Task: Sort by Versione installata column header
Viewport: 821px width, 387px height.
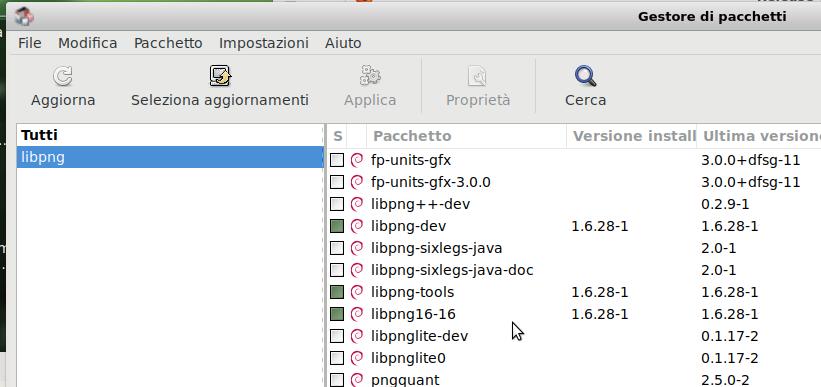Action: 631,136
